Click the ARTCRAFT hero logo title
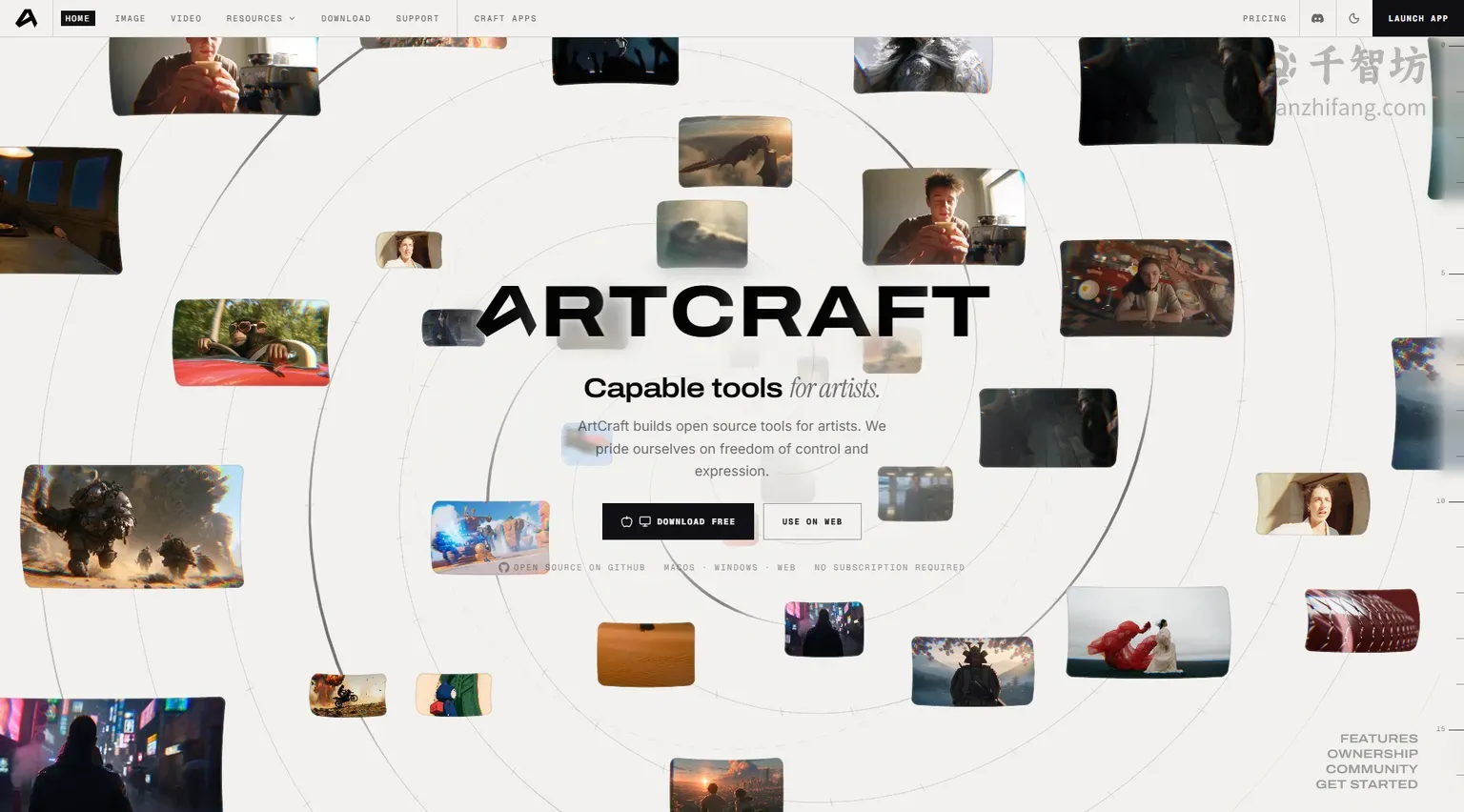 (x=732, y=312)
